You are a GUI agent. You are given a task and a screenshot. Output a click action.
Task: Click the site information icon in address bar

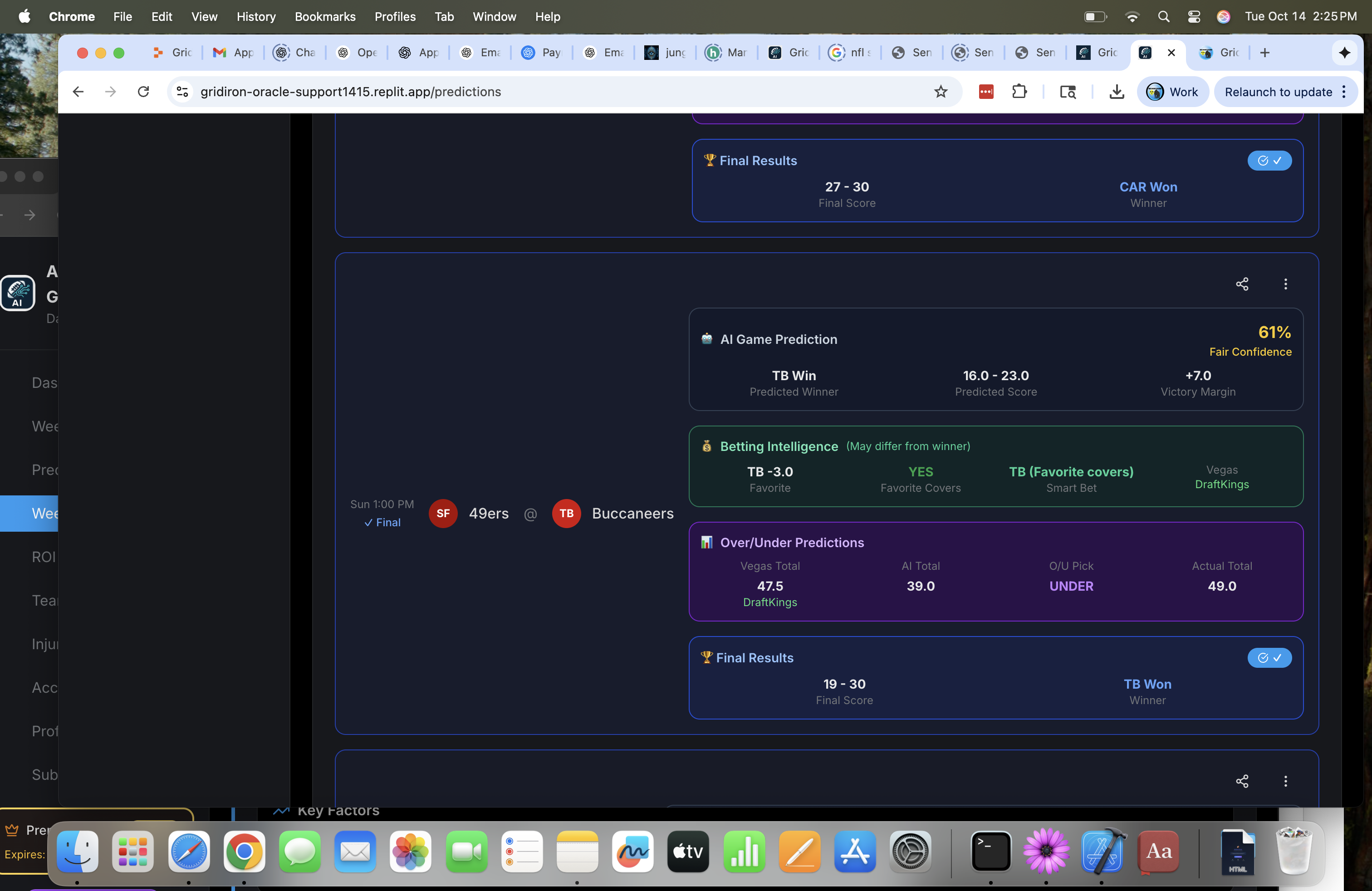[x=182, y=92]
